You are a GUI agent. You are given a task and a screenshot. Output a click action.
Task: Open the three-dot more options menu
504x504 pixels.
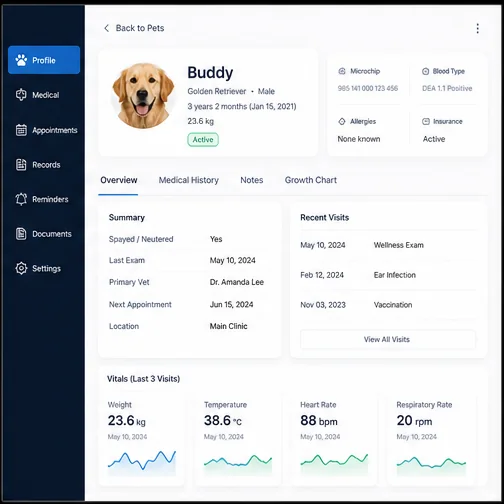point(478,28)
